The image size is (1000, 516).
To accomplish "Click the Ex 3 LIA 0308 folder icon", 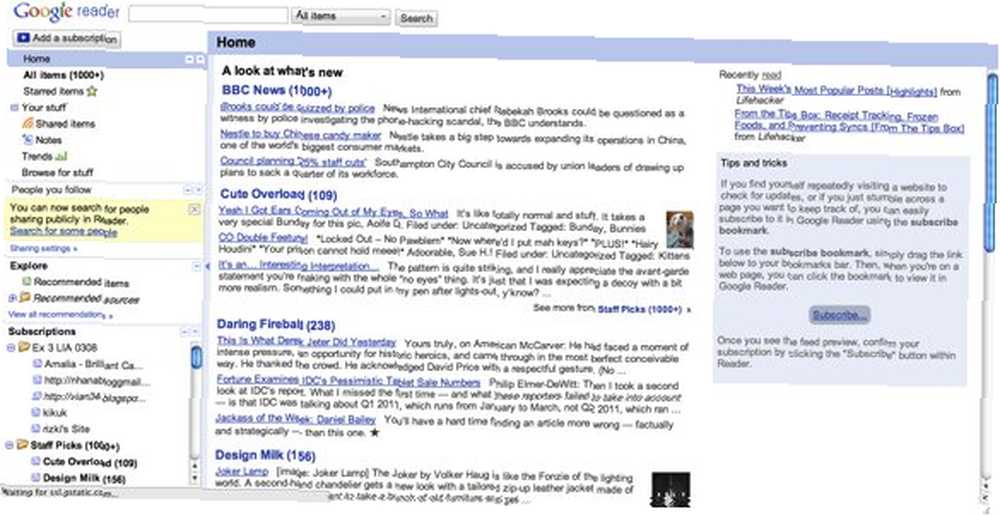I will point(24,348).
